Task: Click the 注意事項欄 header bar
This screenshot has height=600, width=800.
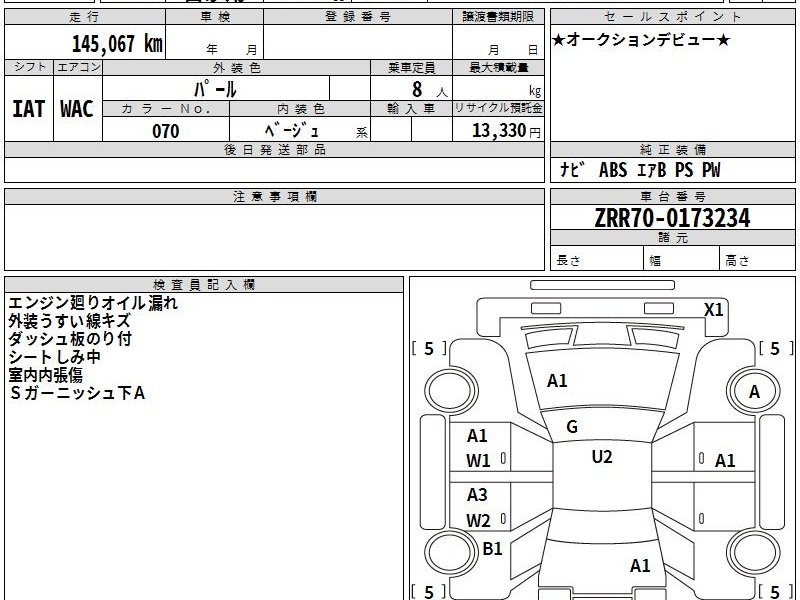Action: [274, 196]
